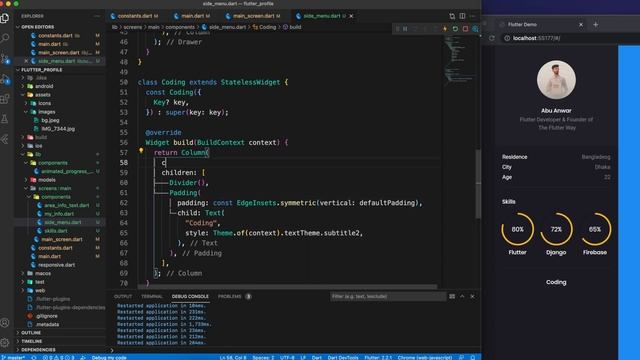Viewport: 640px width, 360px height.
Task: Open the Testing flask view
Action: coord(5,119)
